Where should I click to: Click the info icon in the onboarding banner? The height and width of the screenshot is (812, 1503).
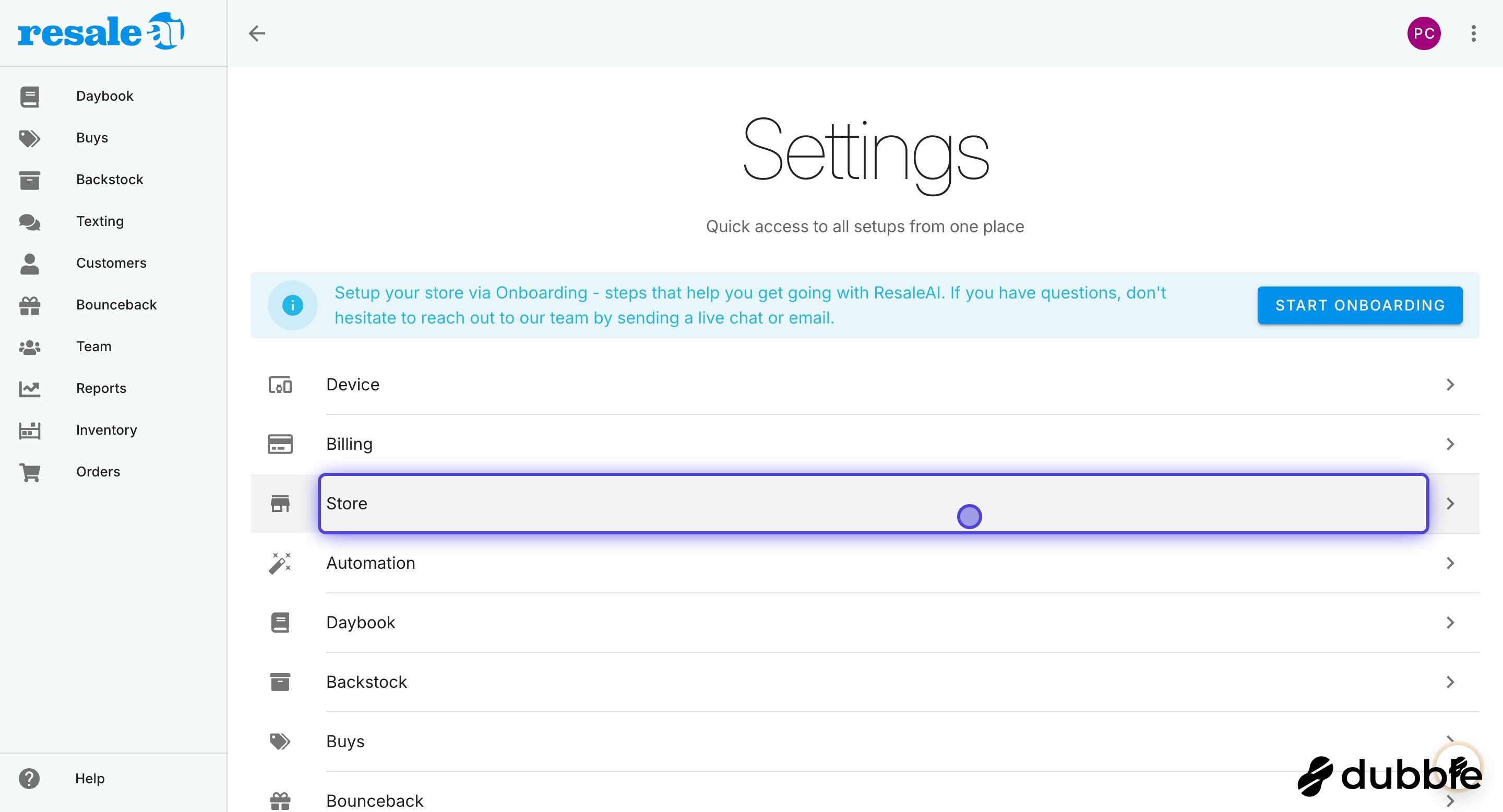tap(292, 305)
